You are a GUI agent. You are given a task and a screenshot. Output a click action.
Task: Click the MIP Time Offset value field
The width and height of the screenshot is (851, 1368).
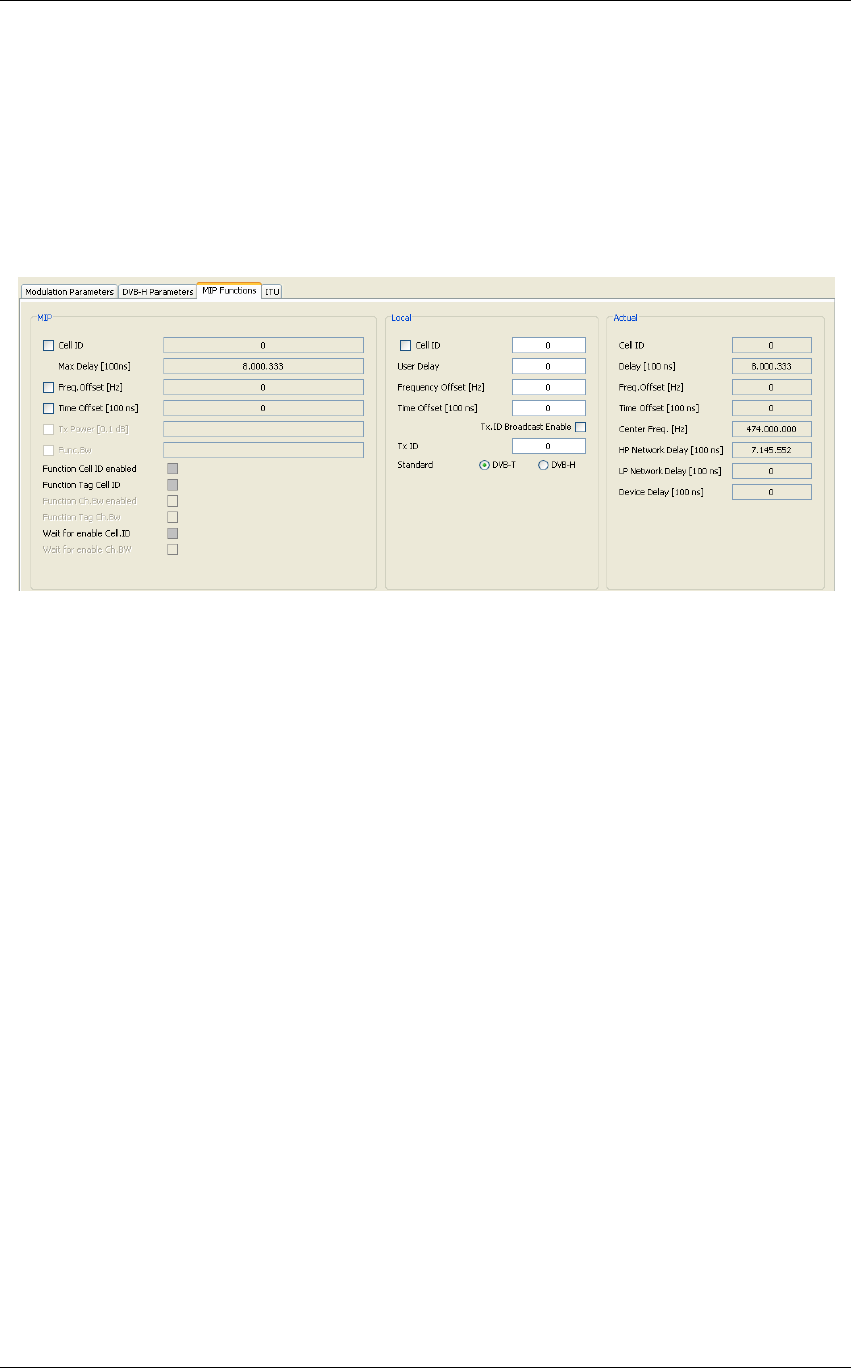click(x=263, y=408)
